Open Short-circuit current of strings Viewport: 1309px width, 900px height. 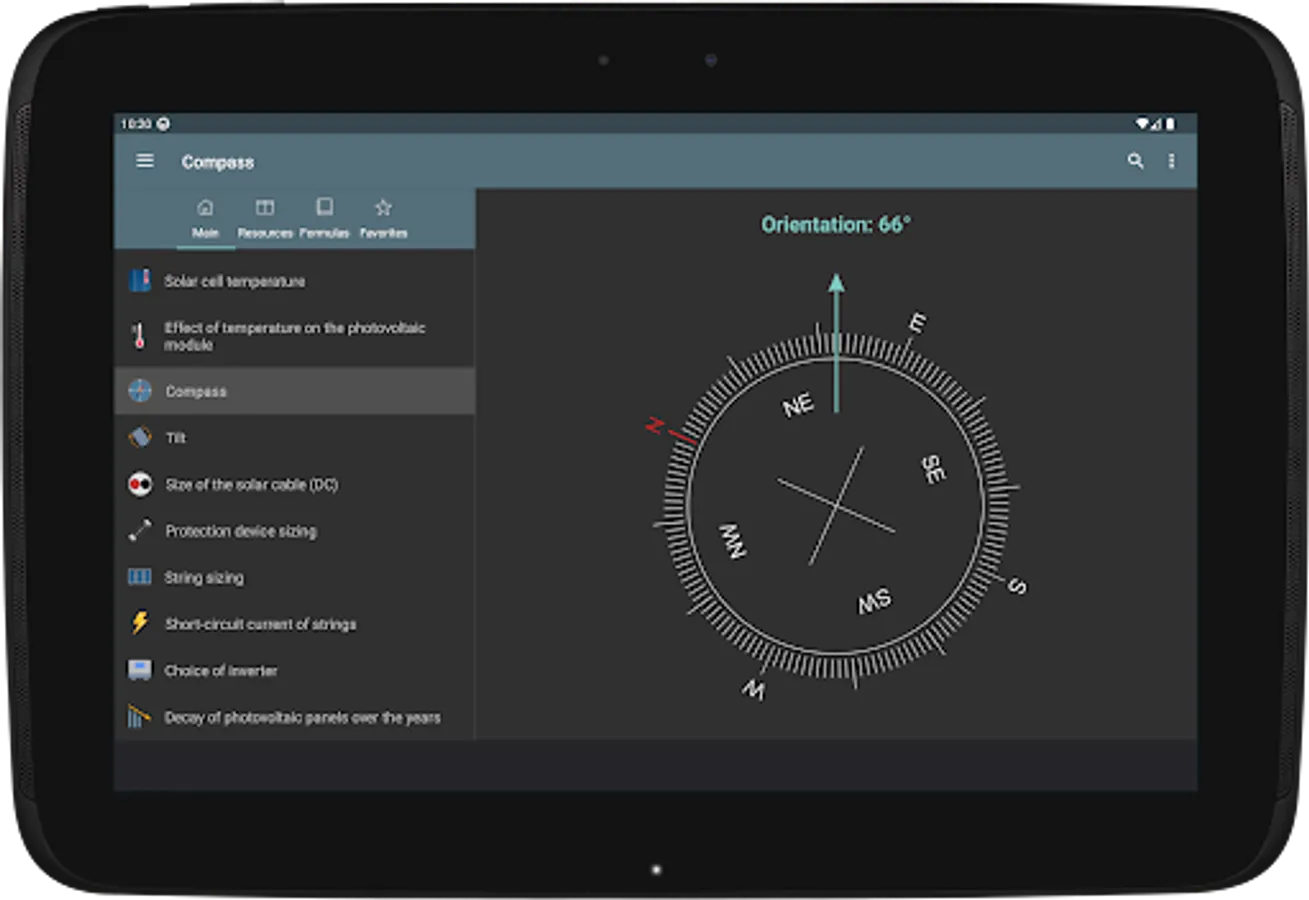[x=260, y=624]
